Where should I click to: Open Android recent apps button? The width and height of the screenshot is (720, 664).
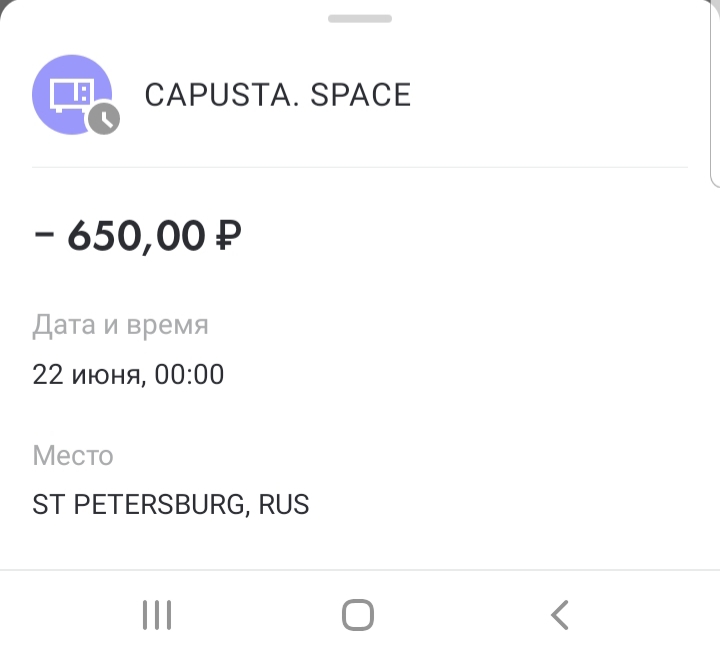[x=157, y=615]
